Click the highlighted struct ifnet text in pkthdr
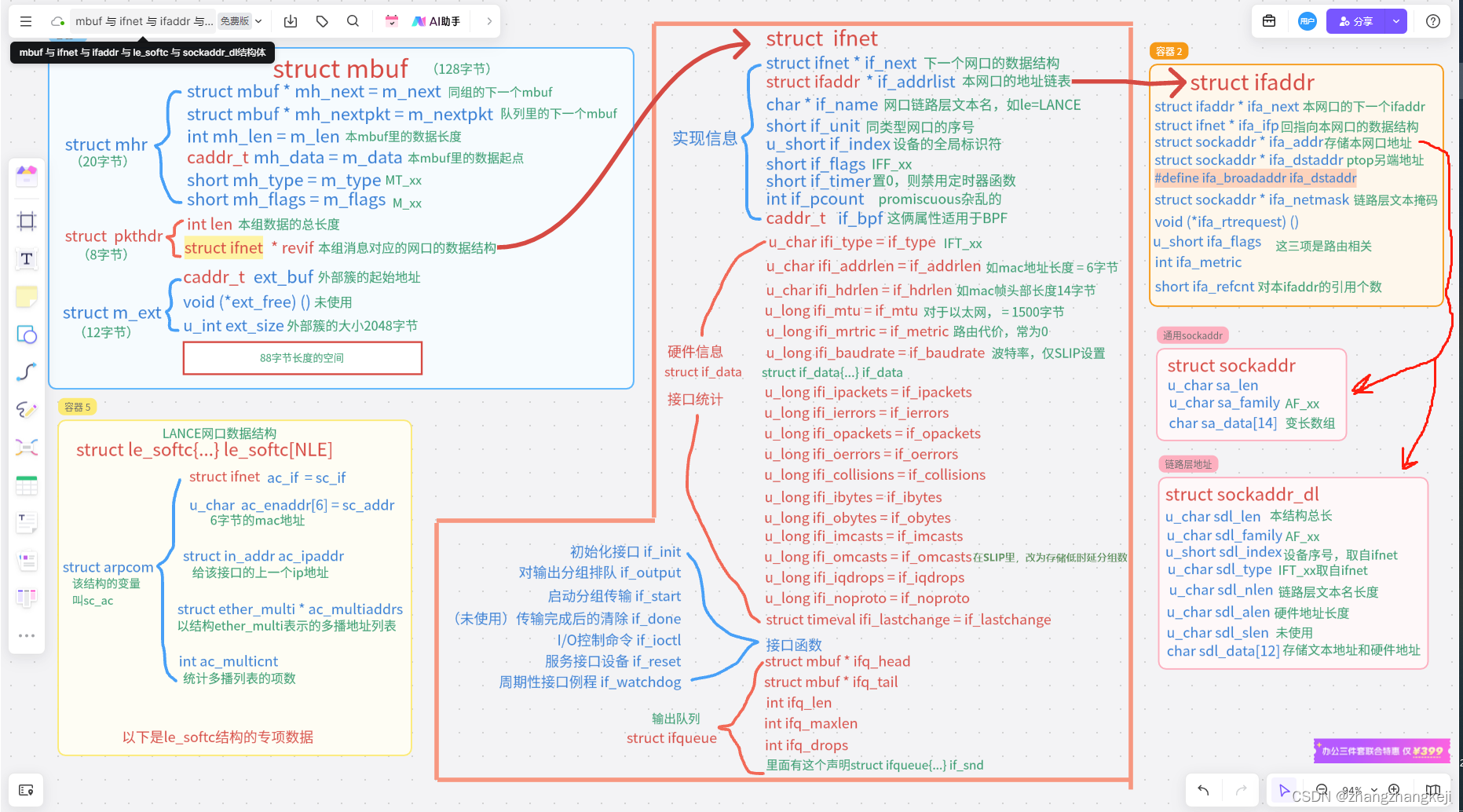1463x812 pixels. 224,248
